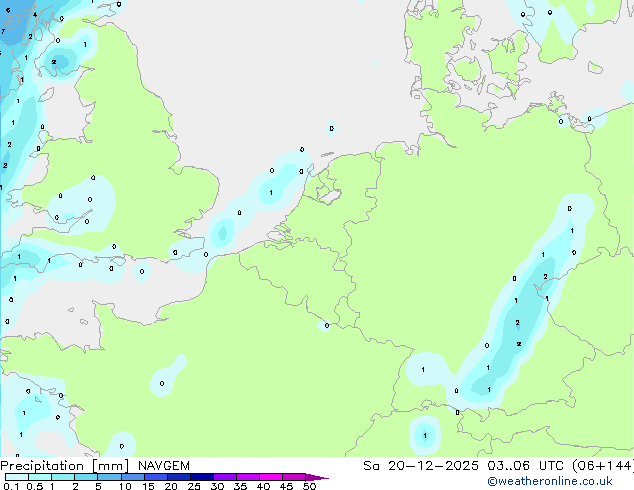The image size is (634, 490).
Task: Choose the 20–25 mm dark blue swatch
Action: tap(178, 477)
